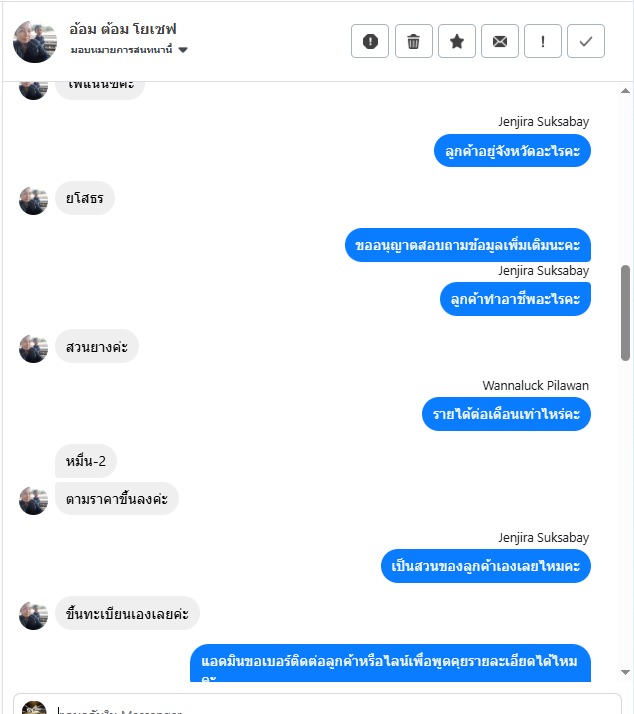Click the หมื่น-2 message bubble
Viewport: 634px width, 714px height.
click(86, 461)
